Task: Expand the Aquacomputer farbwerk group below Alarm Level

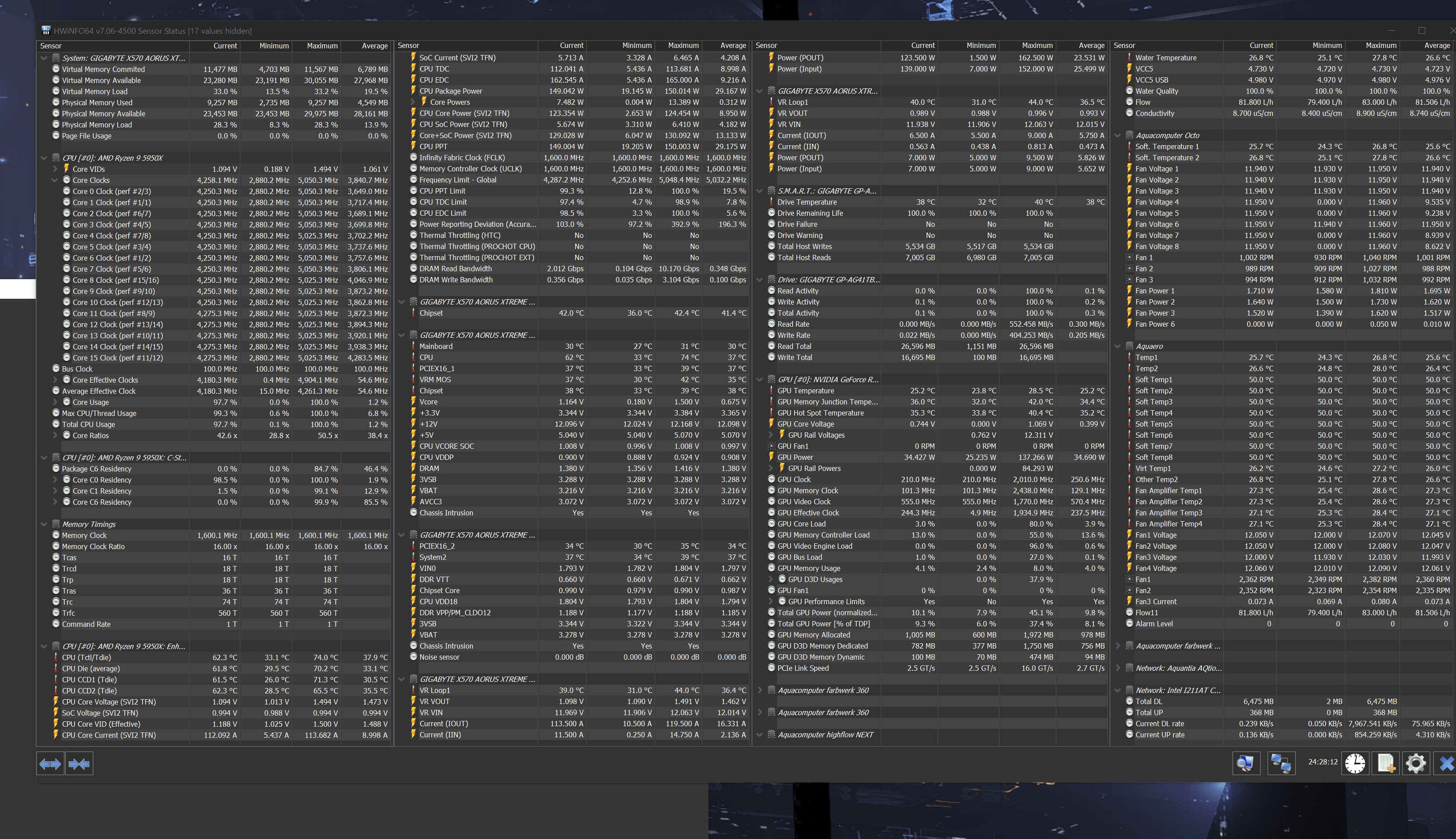Action: [x=1118, y=646]
